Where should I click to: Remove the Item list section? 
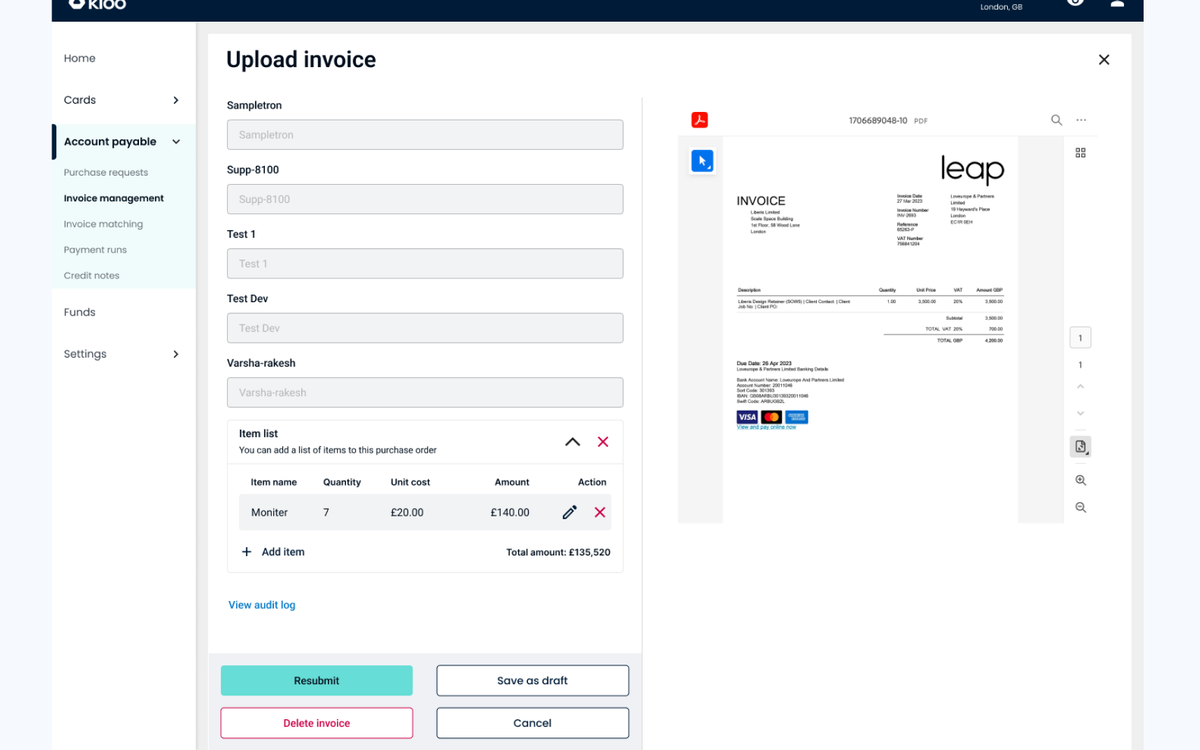(603, 441)
